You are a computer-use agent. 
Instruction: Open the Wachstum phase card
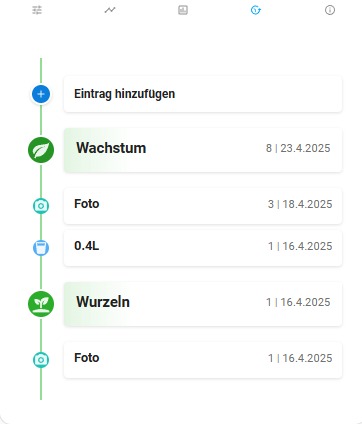(x=203, y=150)
